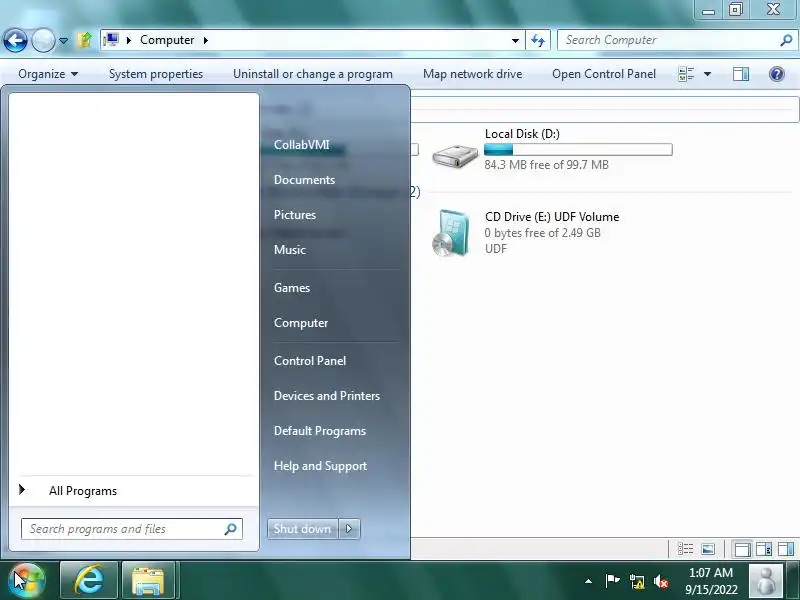Click the Search Computer field

[676, 40]
